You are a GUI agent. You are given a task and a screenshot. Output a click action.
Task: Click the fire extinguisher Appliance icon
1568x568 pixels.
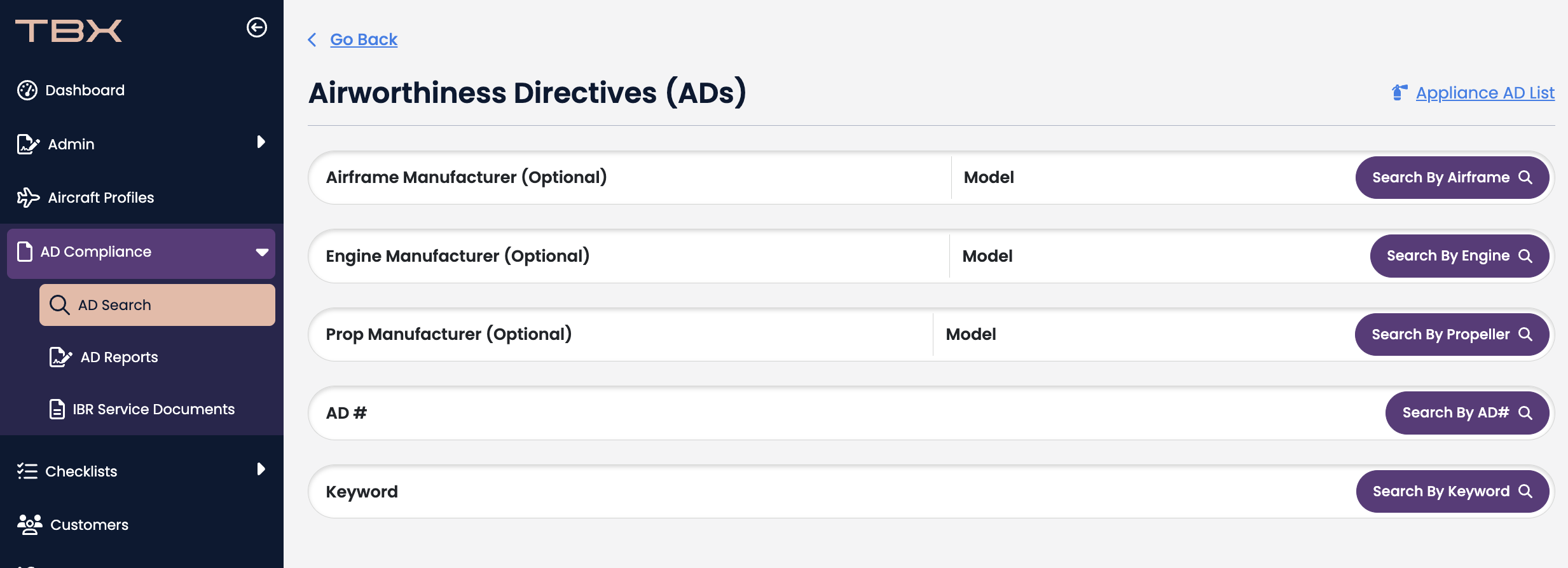pos(1399,93)
